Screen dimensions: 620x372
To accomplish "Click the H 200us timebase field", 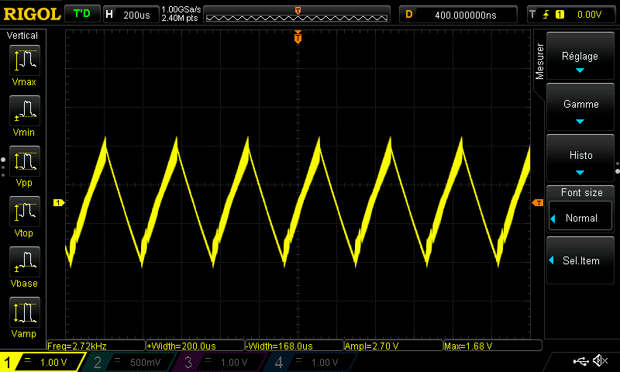I will (130, 15).
